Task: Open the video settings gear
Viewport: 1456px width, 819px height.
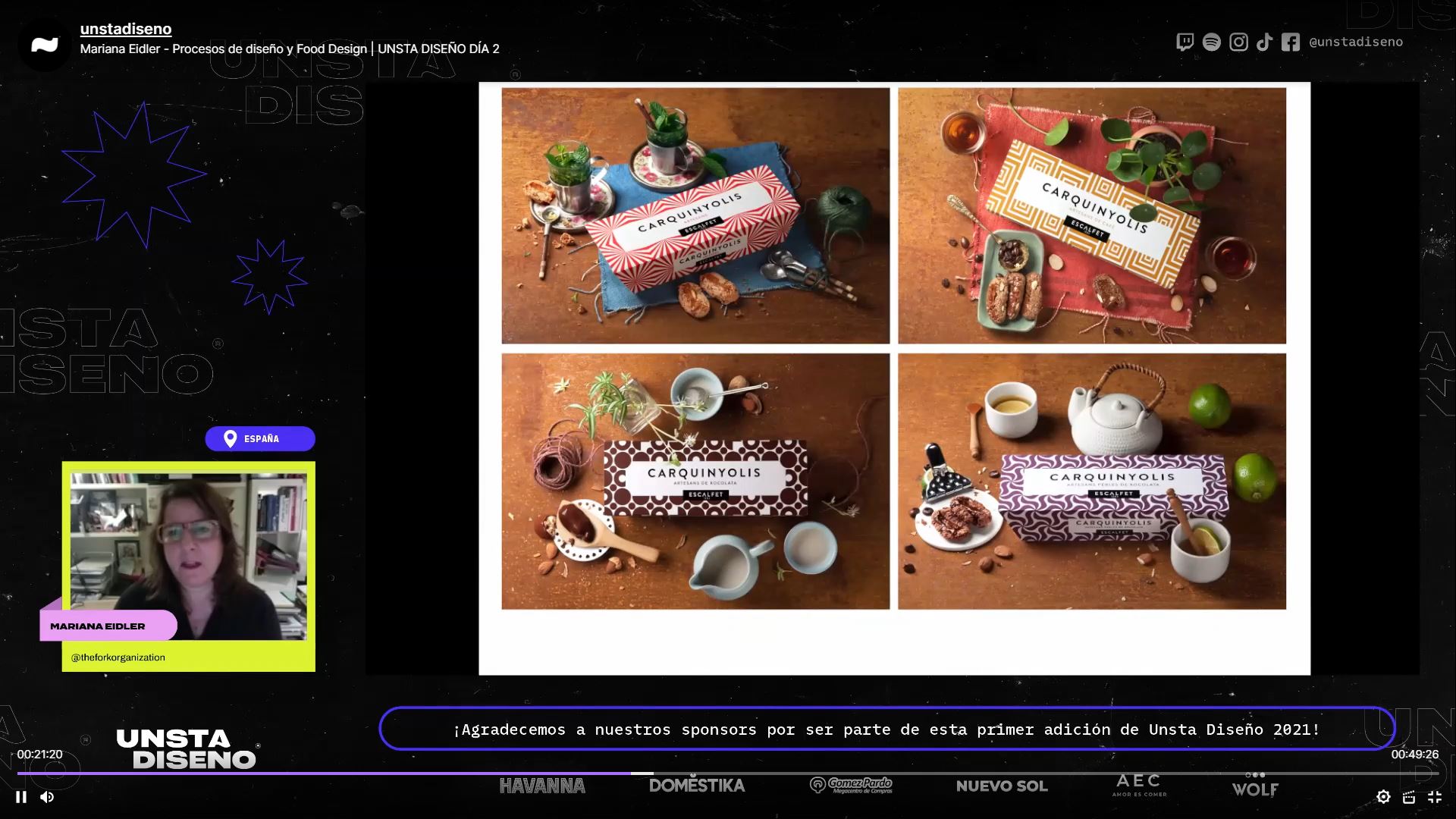Action: coord(1383,797)
